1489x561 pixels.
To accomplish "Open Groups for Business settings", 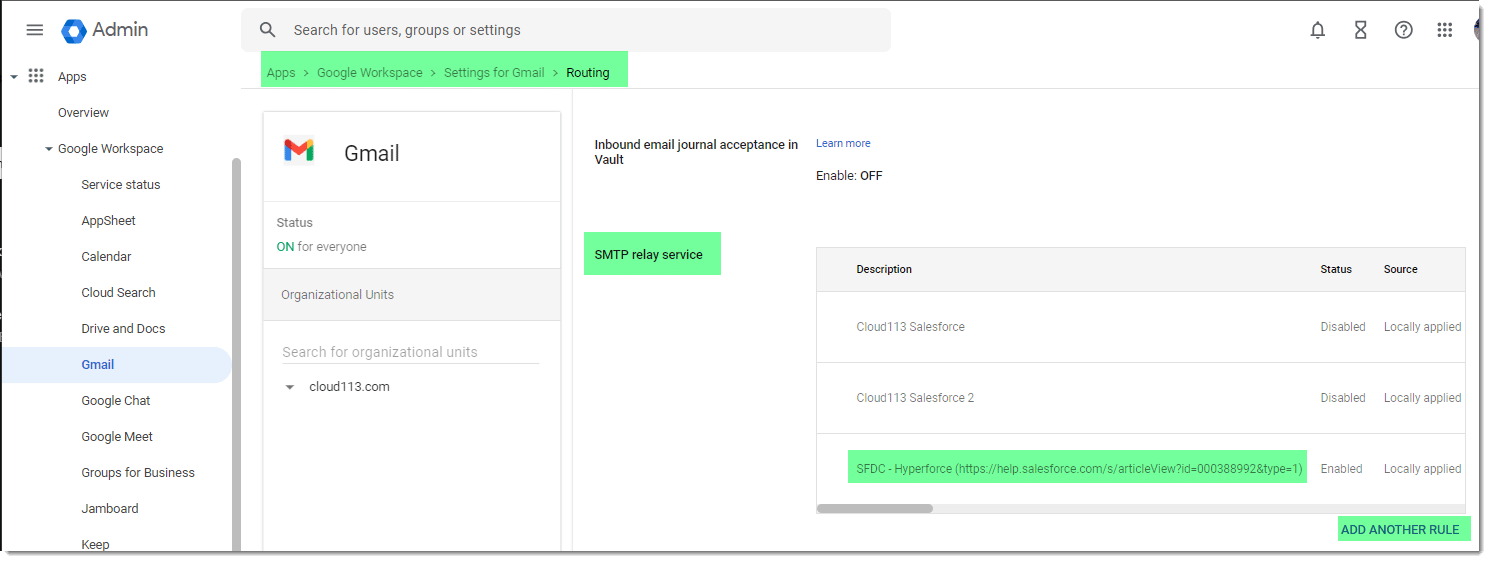I will 138,473.
